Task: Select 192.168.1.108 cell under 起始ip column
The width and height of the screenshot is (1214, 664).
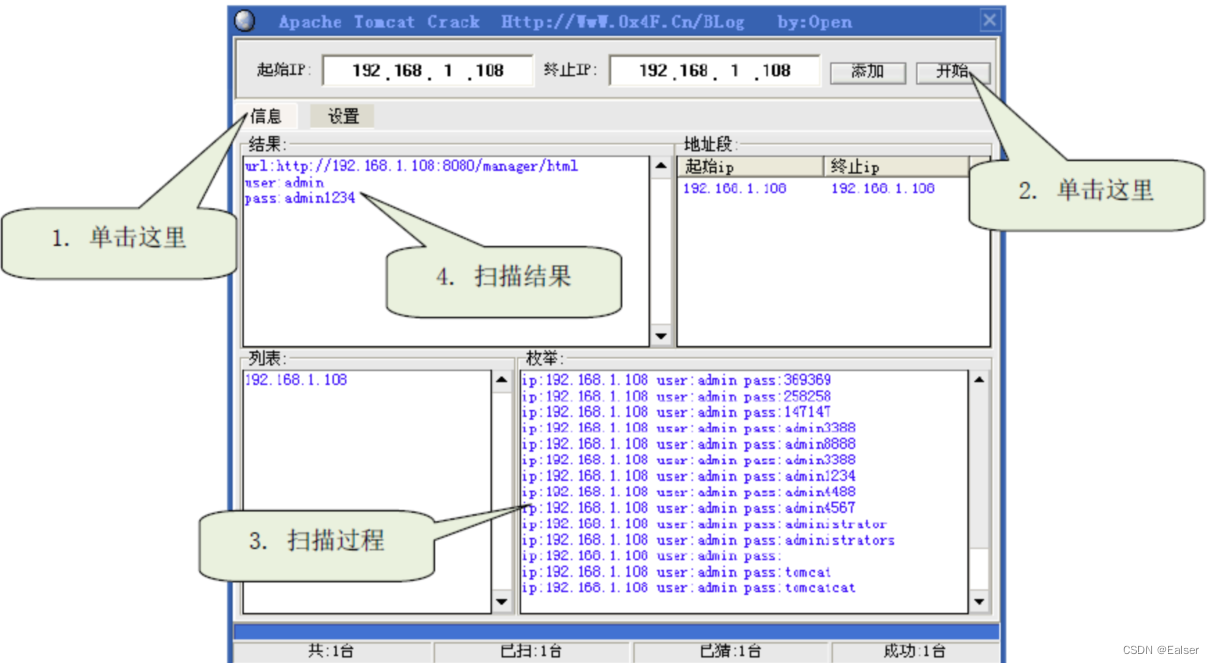Action: (x=735, y=188)
